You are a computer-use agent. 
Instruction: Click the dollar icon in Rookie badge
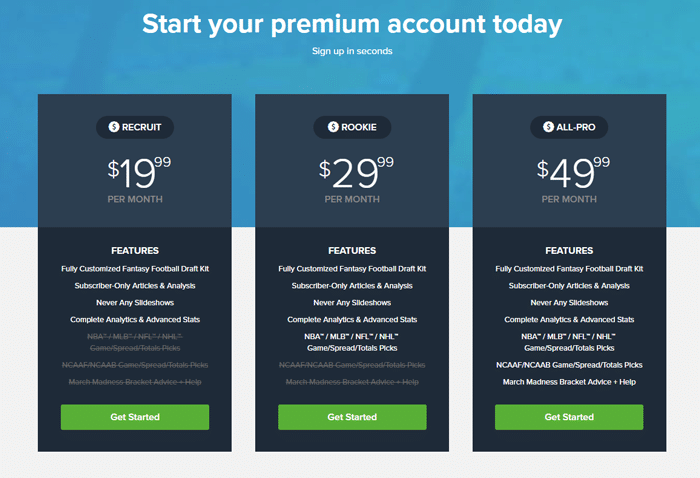click(x=333, y=127)
